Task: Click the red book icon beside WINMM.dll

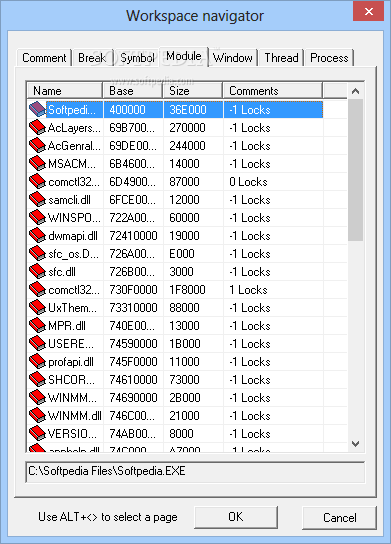Action: (x=37, y=416)
